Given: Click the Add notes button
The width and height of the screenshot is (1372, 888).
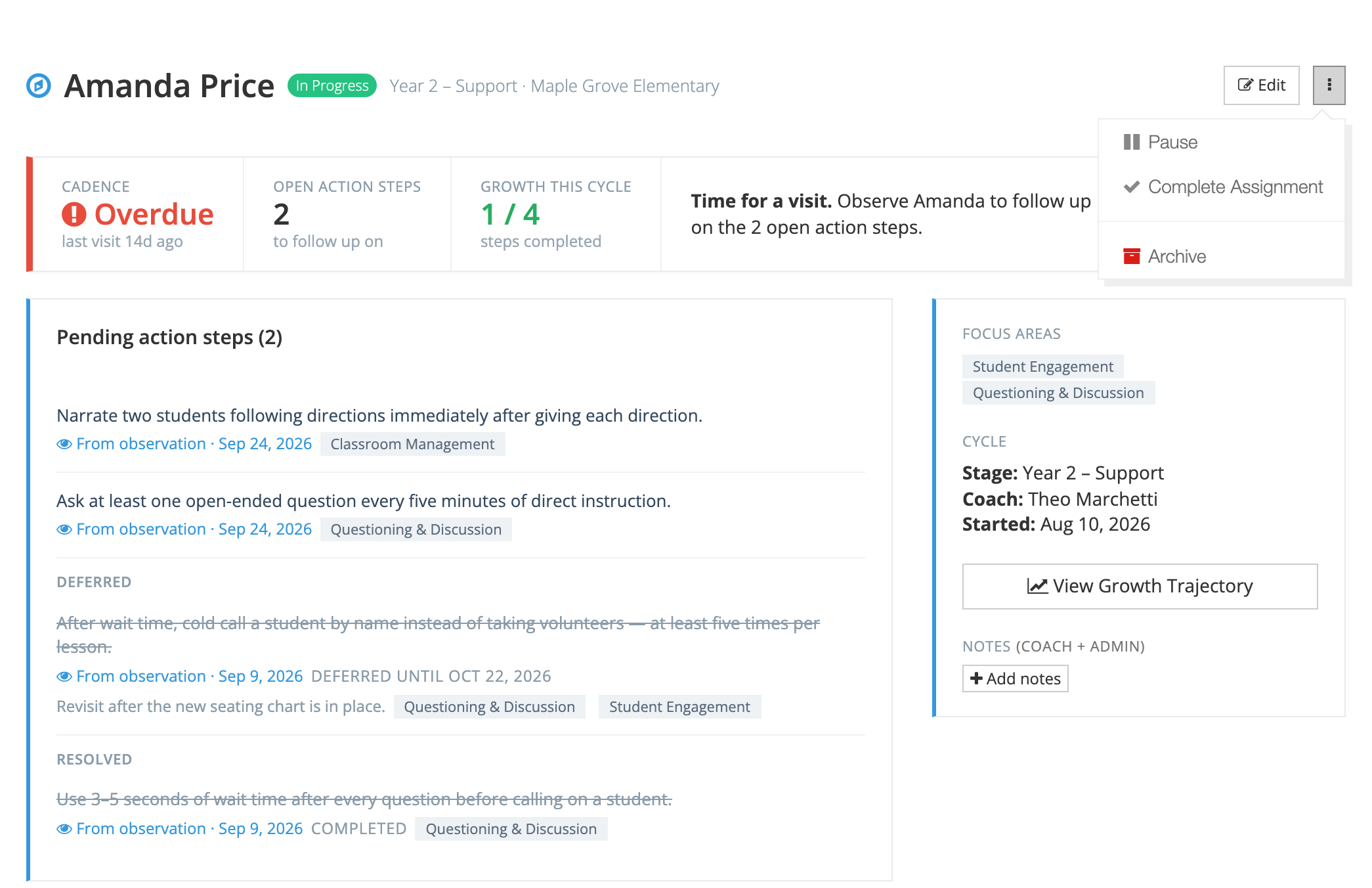Looking at the screenshot, I should point(1015,678).
